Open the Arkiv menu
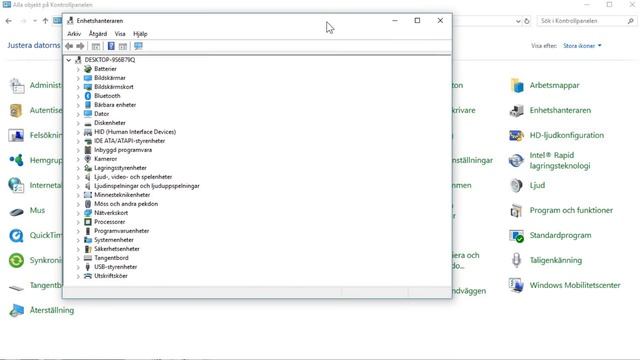Image resolution: width=640 pixels, height=360 pixels. (74, 34)
